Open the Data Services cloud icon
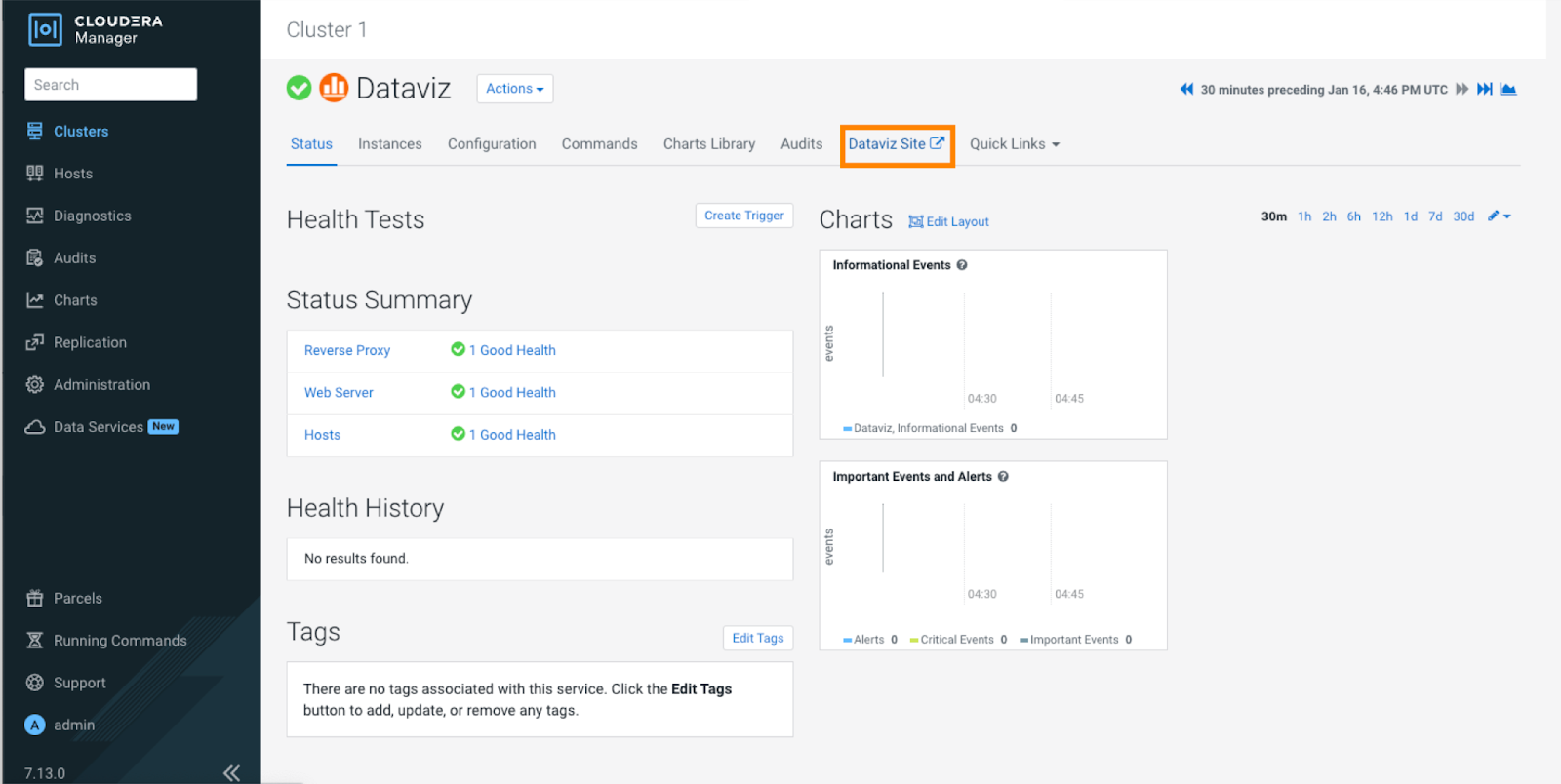 pyautogui.click(x=35, y=427)
